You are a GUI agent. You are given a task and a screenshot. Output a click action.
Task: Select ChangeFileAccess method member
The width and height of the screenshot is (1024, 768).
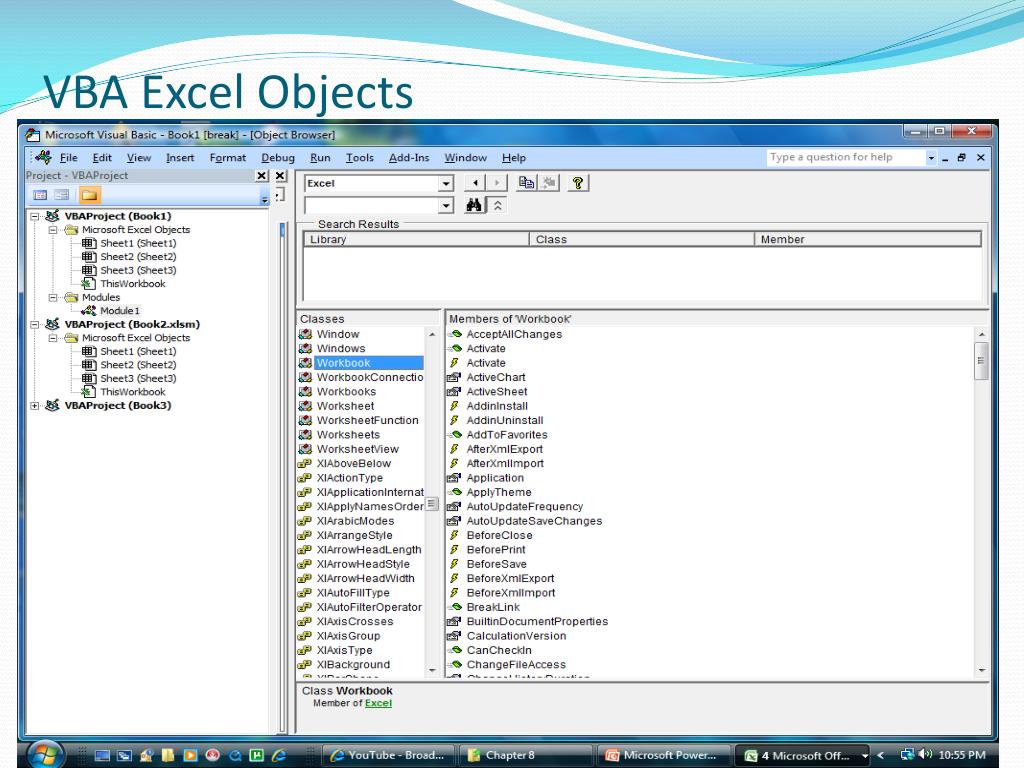tap(516, 665)
